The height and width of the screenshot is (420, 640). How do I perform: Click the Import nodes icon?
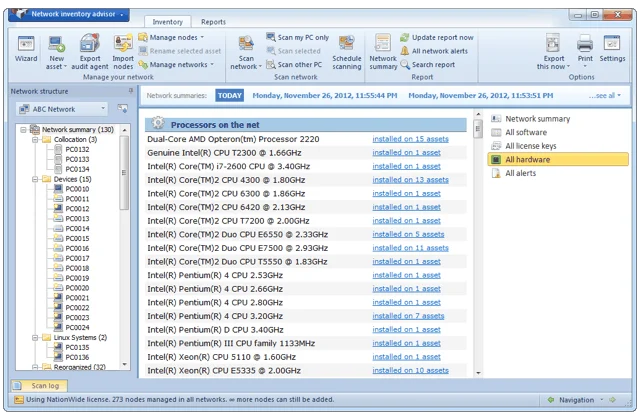(x=123, y=43)
